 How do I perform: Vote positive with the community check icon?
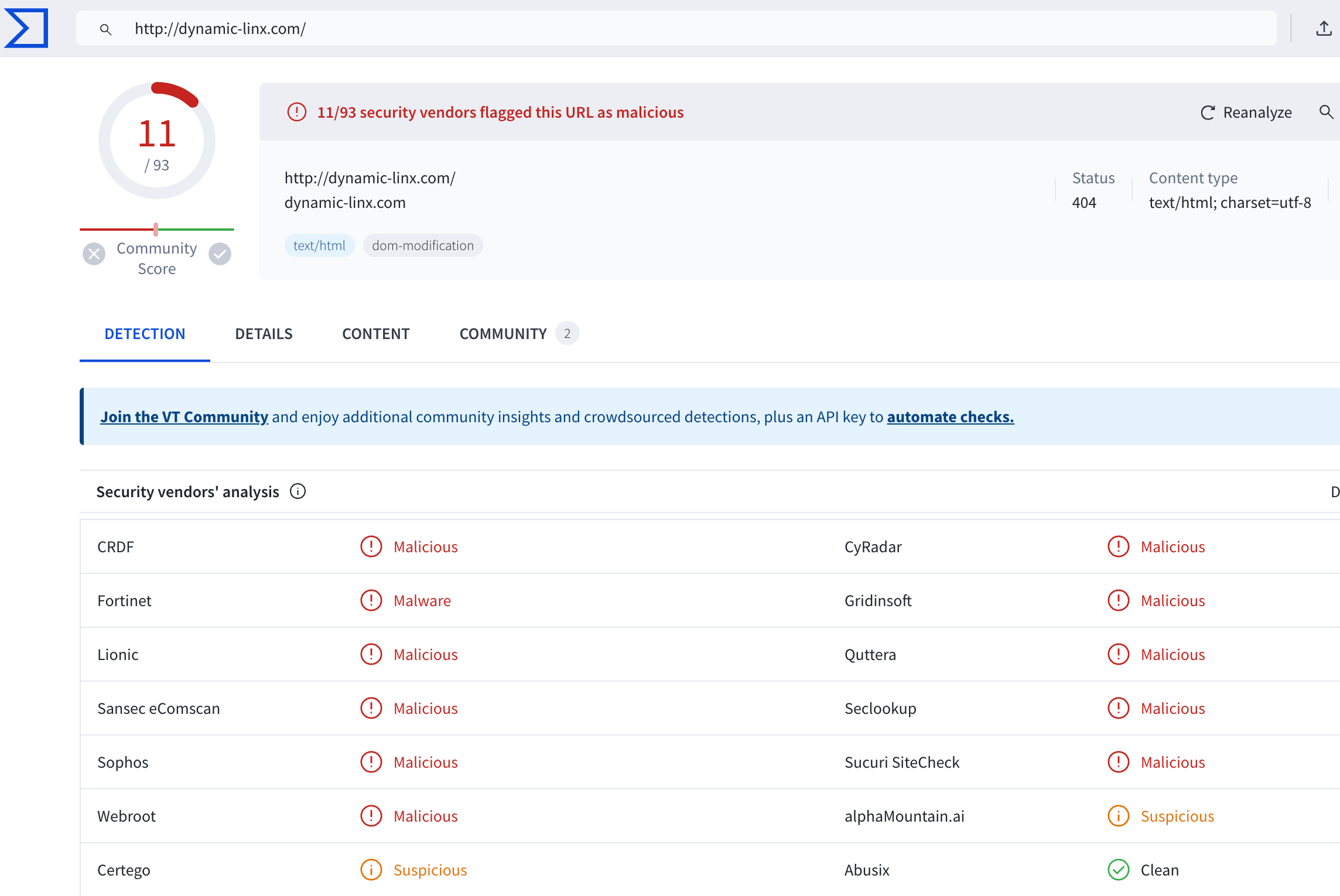[x=220, y=254]
